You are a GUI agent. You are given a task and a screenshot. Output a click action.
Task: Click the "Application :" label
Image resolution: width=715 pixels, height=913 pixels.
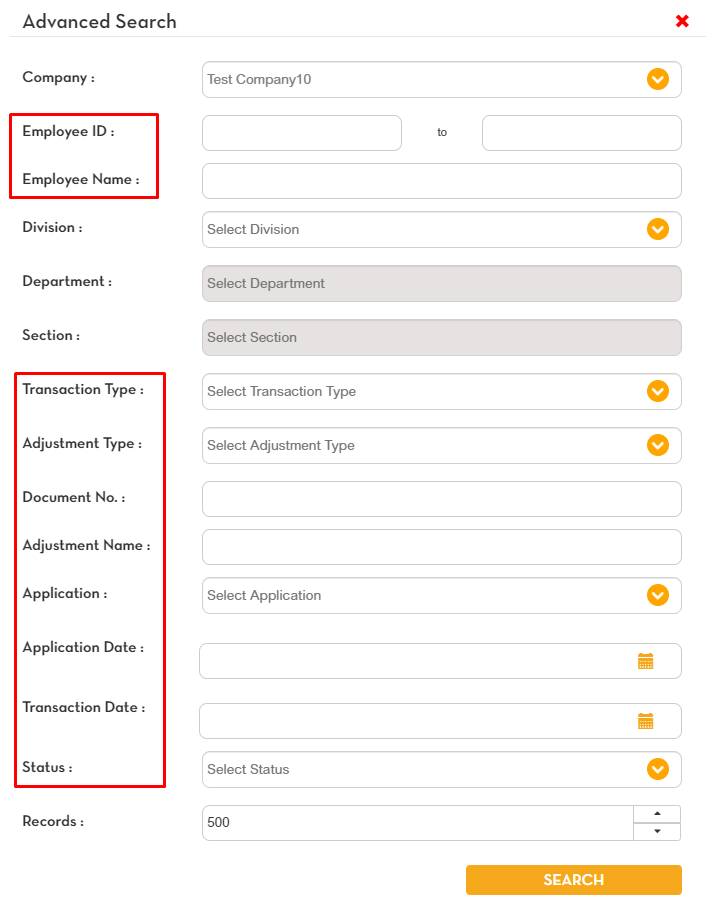pyautogui.click(x=65, y=594)
